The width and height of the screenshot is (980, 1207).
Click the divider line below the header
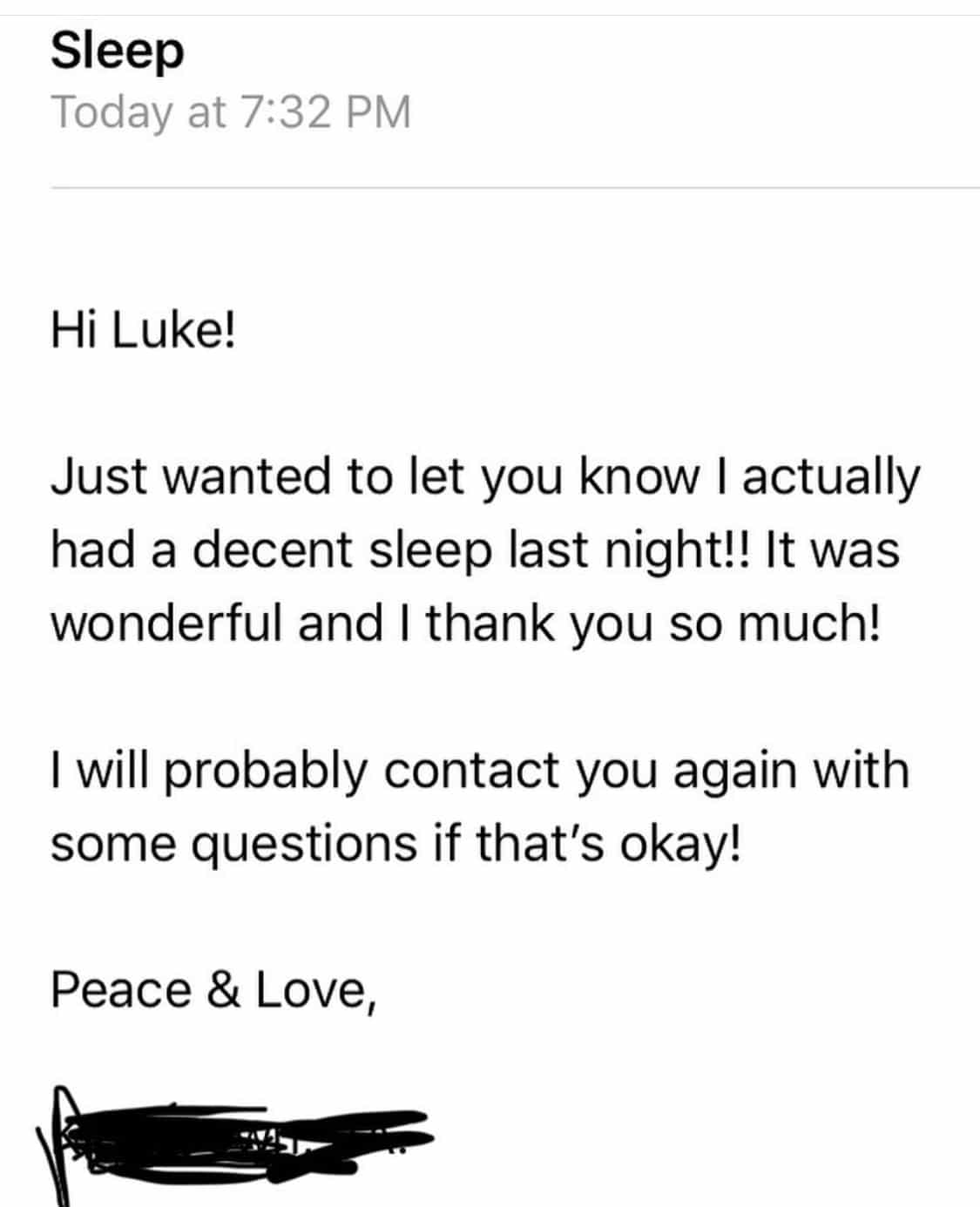click(515, 187)
